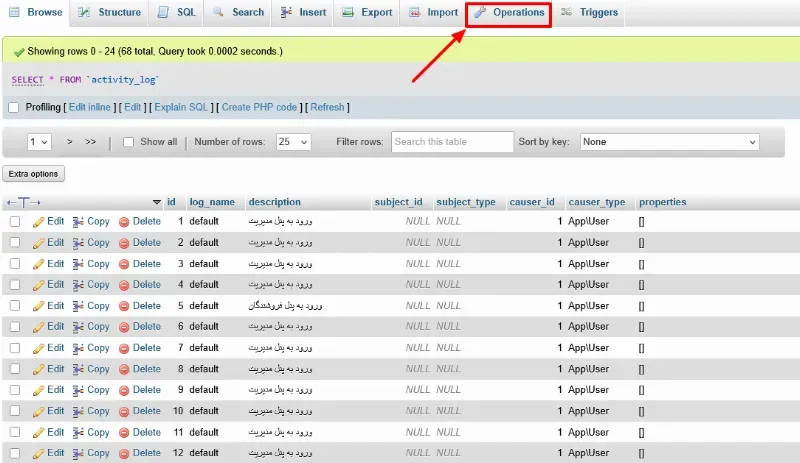Open the Insert tab
Image resolution: width=800 pixels, height=463 pixels.
point(303,12)
